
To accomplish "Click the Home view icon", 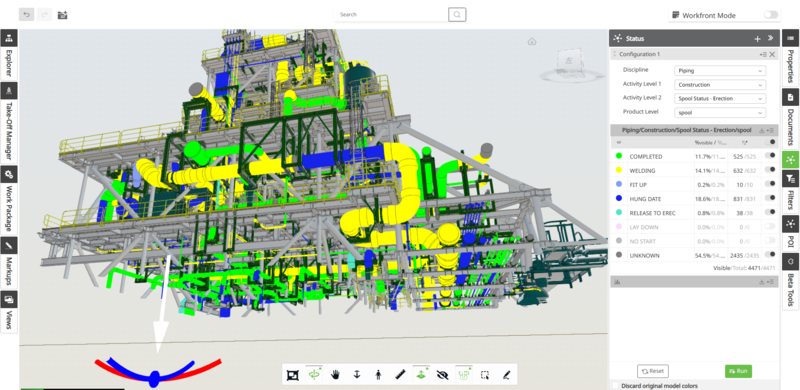I will (532, 41).
